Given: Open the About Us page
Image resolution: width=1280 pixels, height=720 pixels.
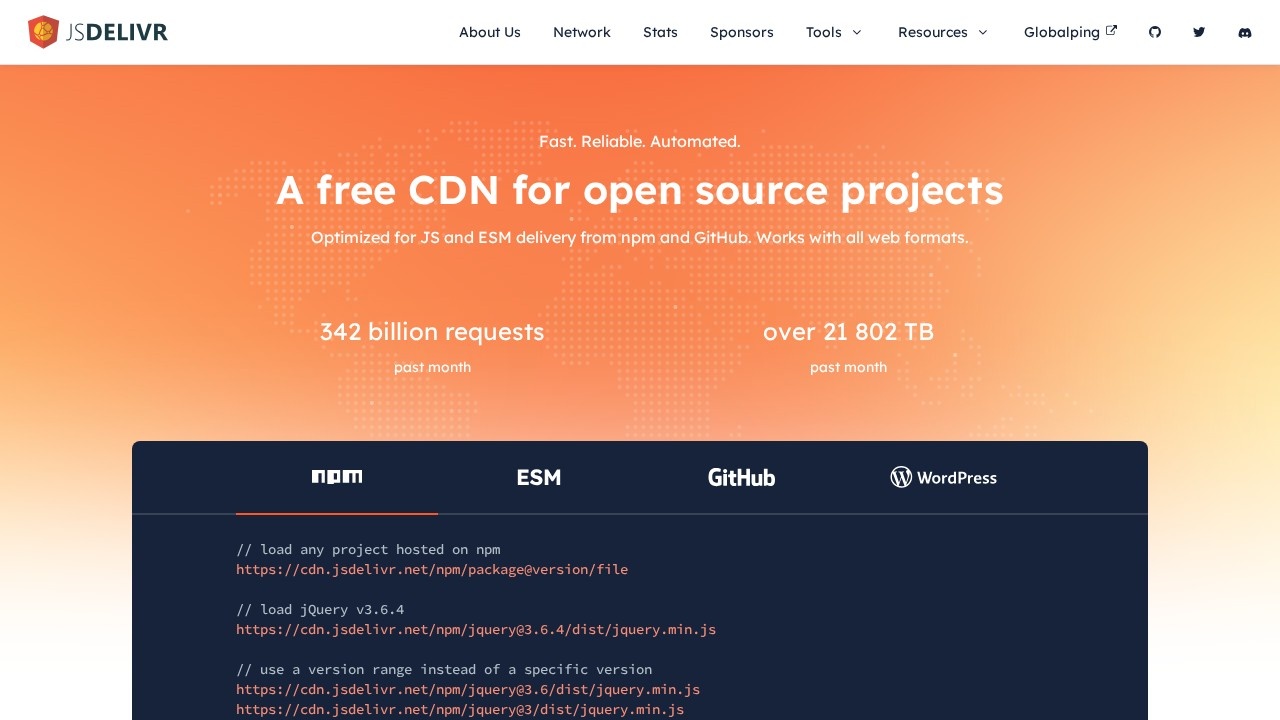Looking at the screenshot, I should (x=490, y=32).
